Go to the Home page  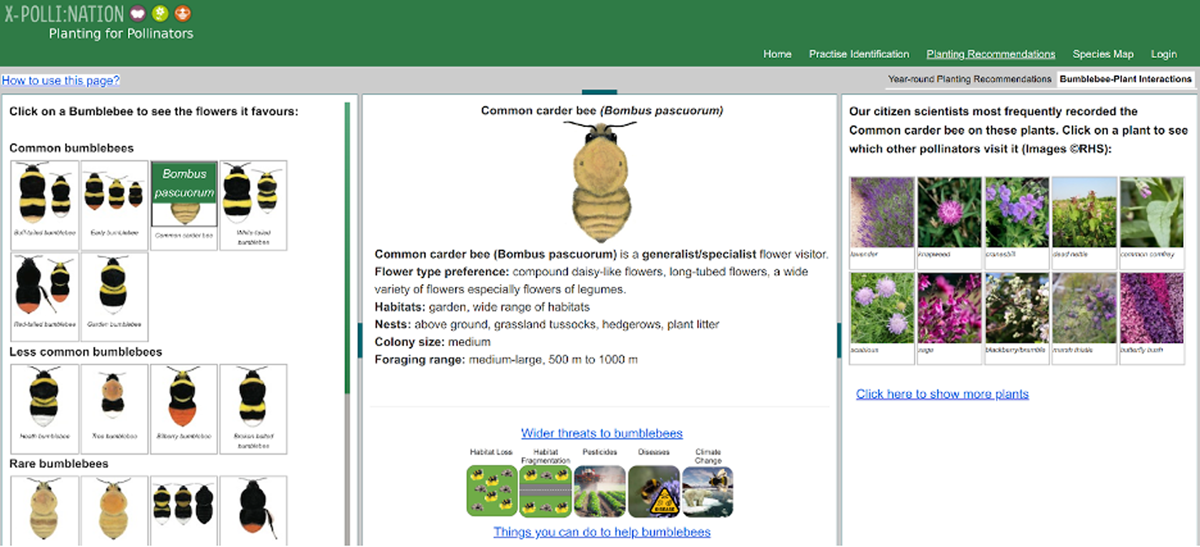coord(777,54)
